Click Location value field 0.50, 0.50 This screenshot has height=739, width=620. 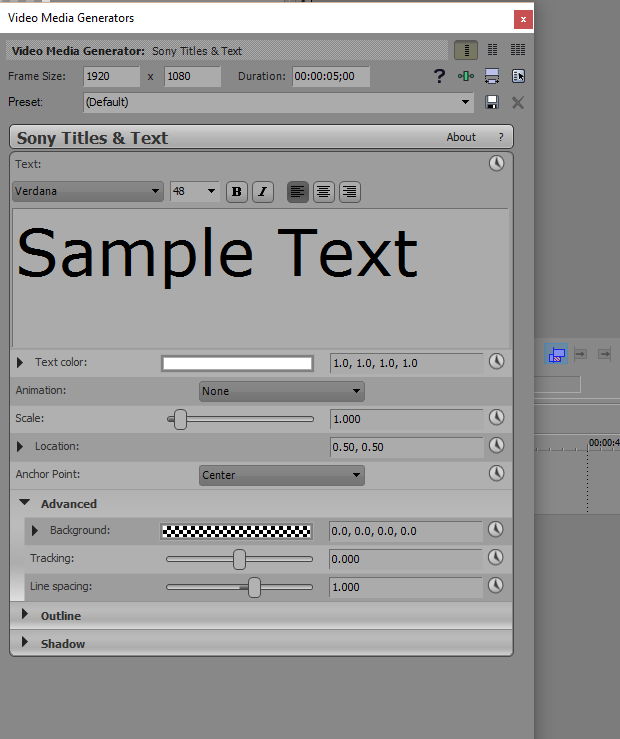[407, 447]
